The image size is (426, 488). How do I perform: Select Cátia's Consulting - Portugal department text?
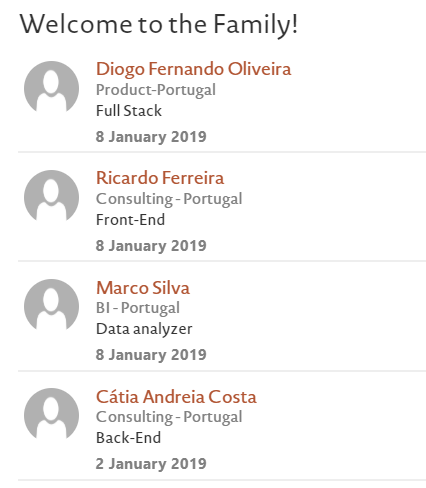[x=169, y=417]
